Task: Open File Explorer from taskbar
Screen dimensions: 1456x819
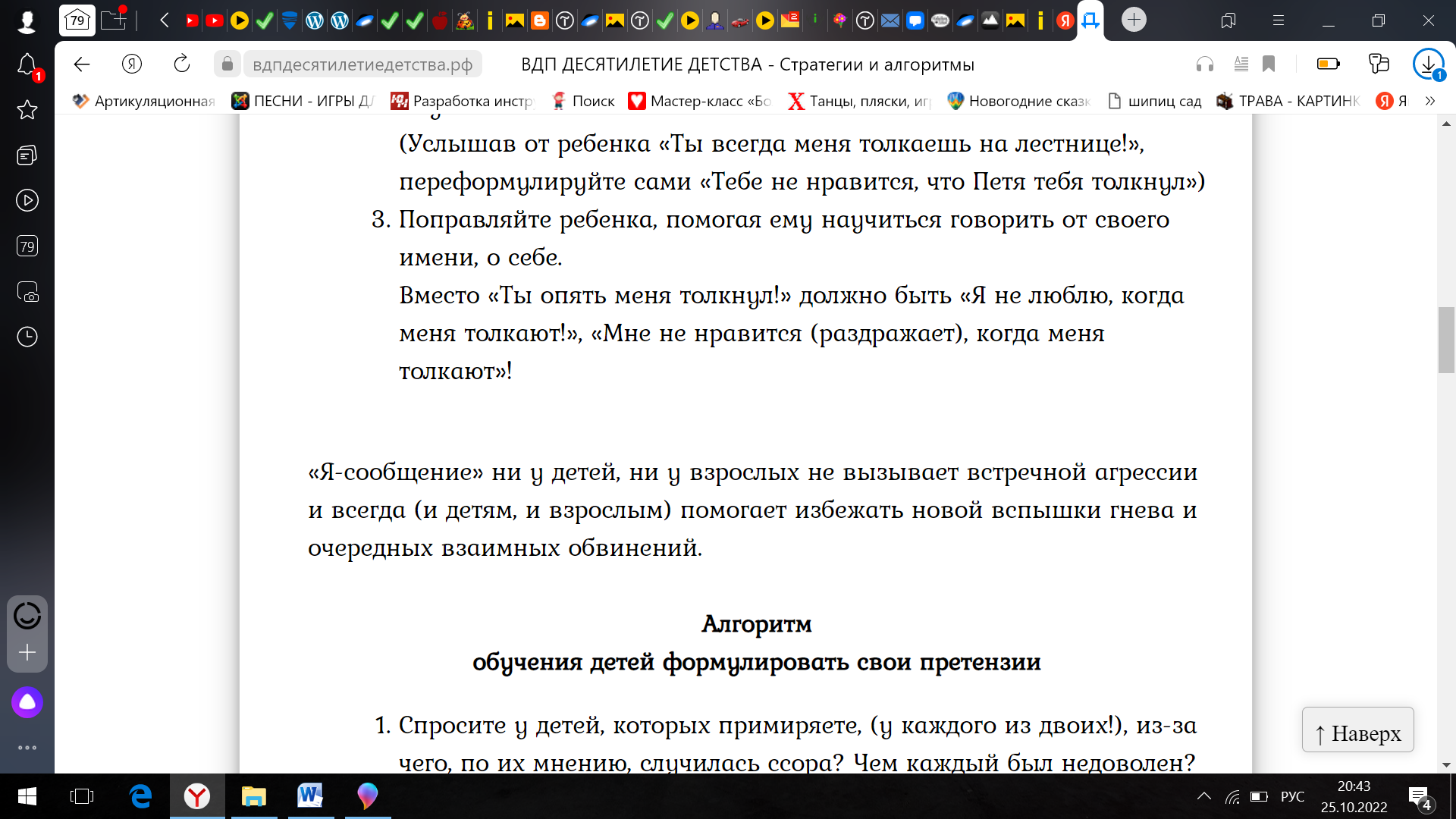Action: click(253, 796)
